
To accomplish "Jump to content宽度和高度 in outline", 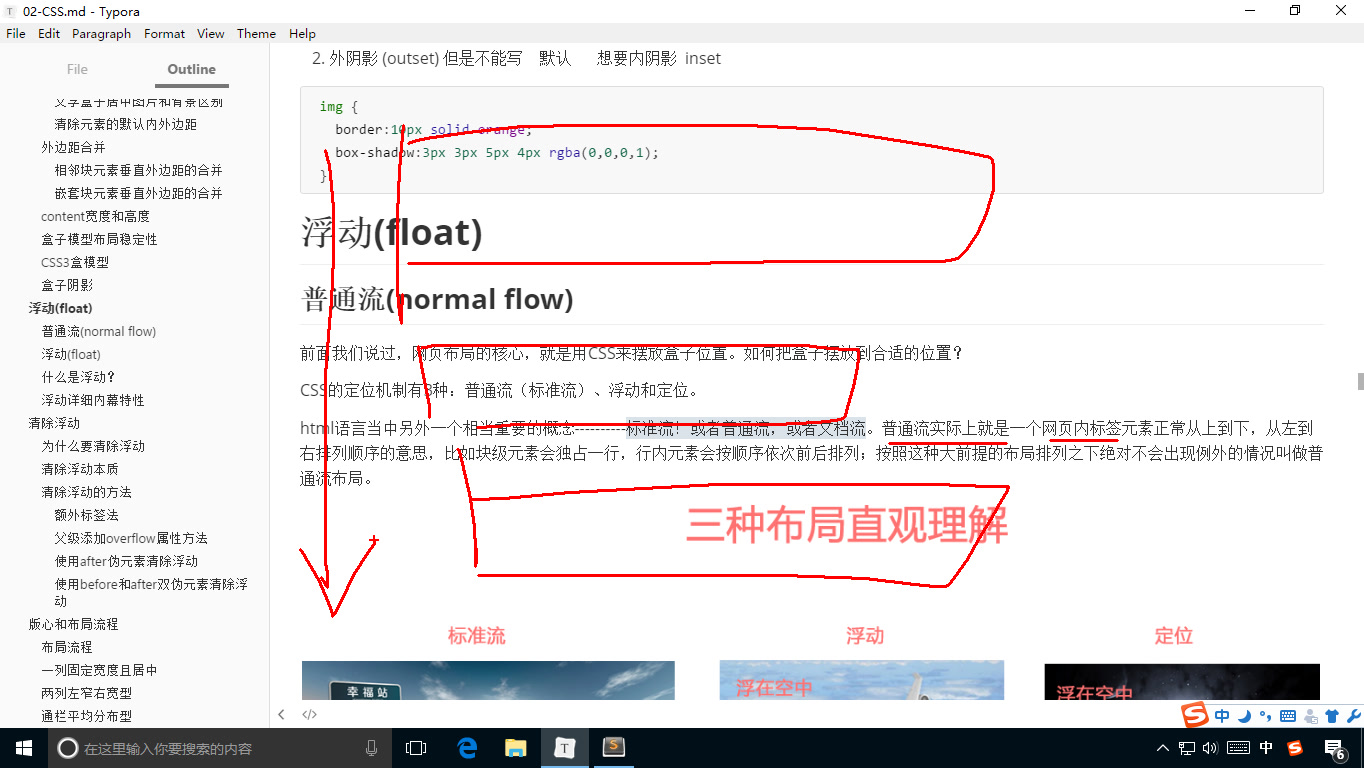I will 96,216.
